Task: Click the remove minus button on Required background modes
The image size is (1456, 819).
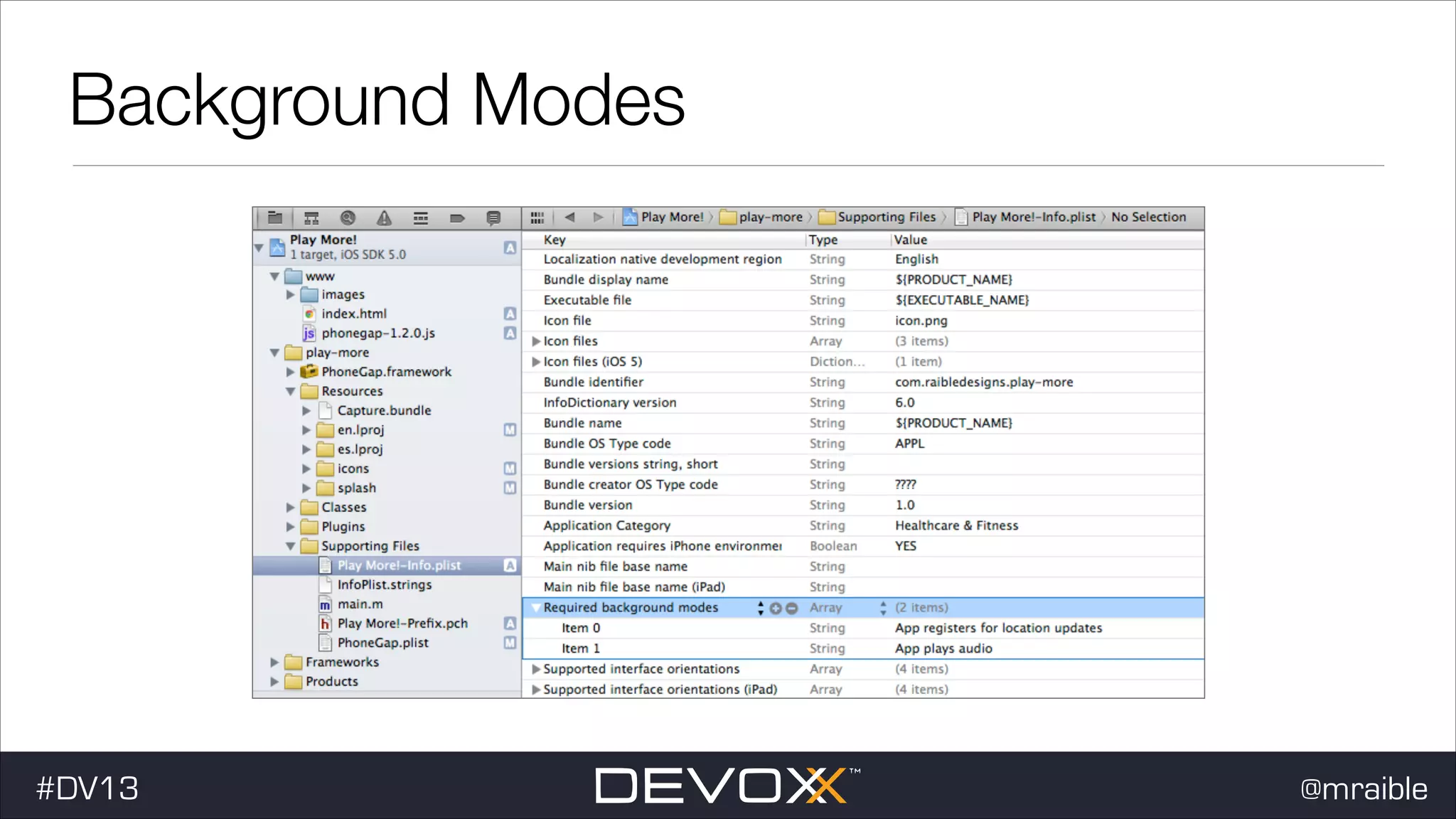Action: click(792, 609)
